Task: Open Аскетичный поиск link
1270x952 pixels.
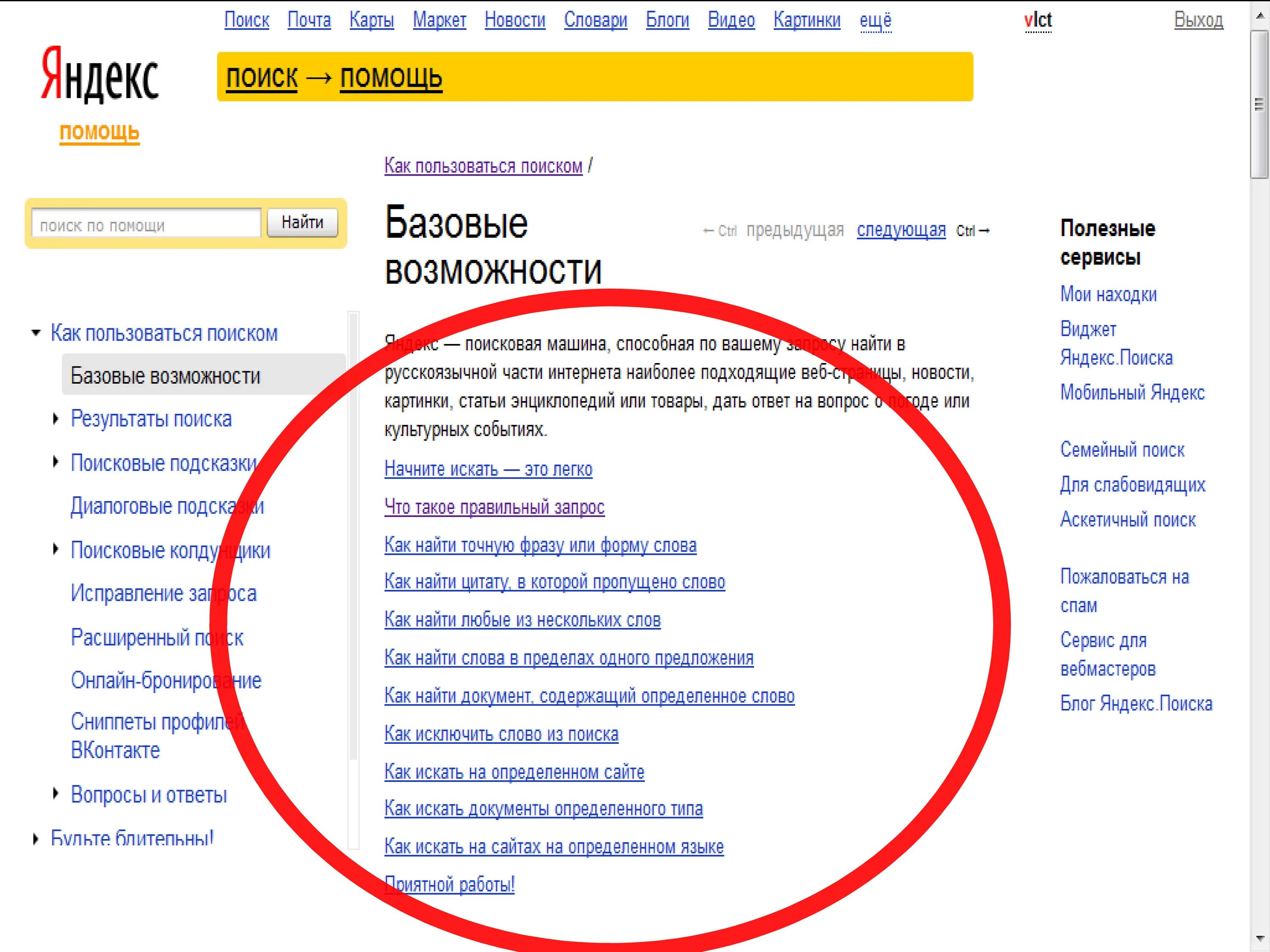Action: [1128, 519]
